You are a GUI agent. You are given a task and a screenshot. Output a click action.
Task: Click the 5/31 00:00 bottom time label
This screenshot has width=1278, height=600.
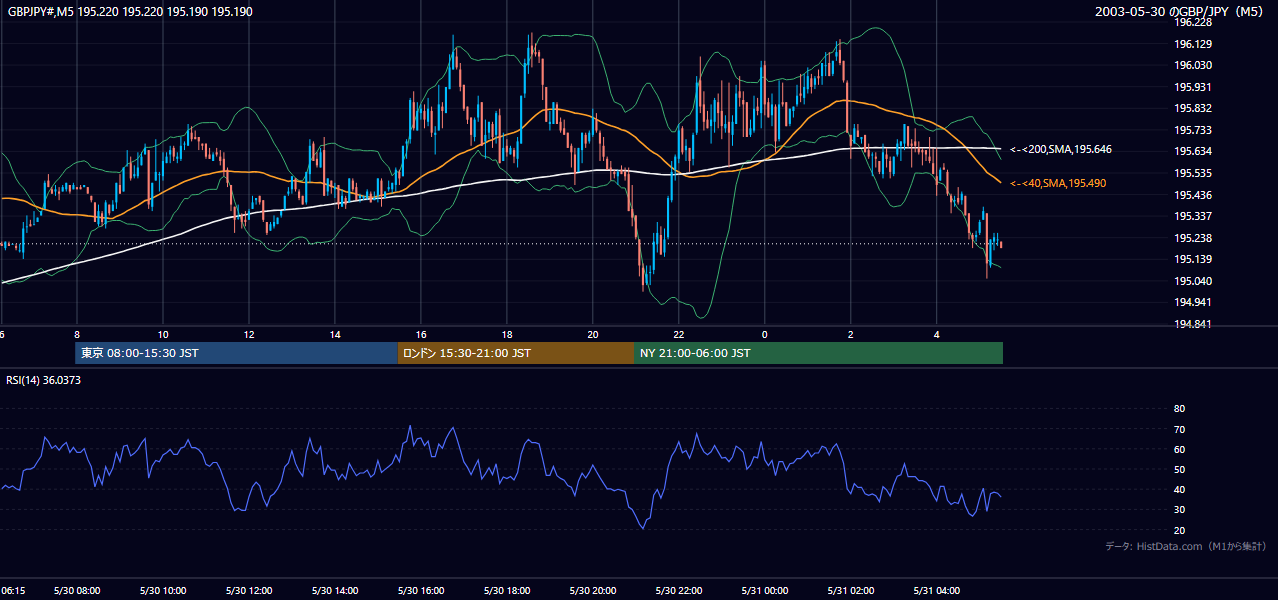tap(765, 591)
